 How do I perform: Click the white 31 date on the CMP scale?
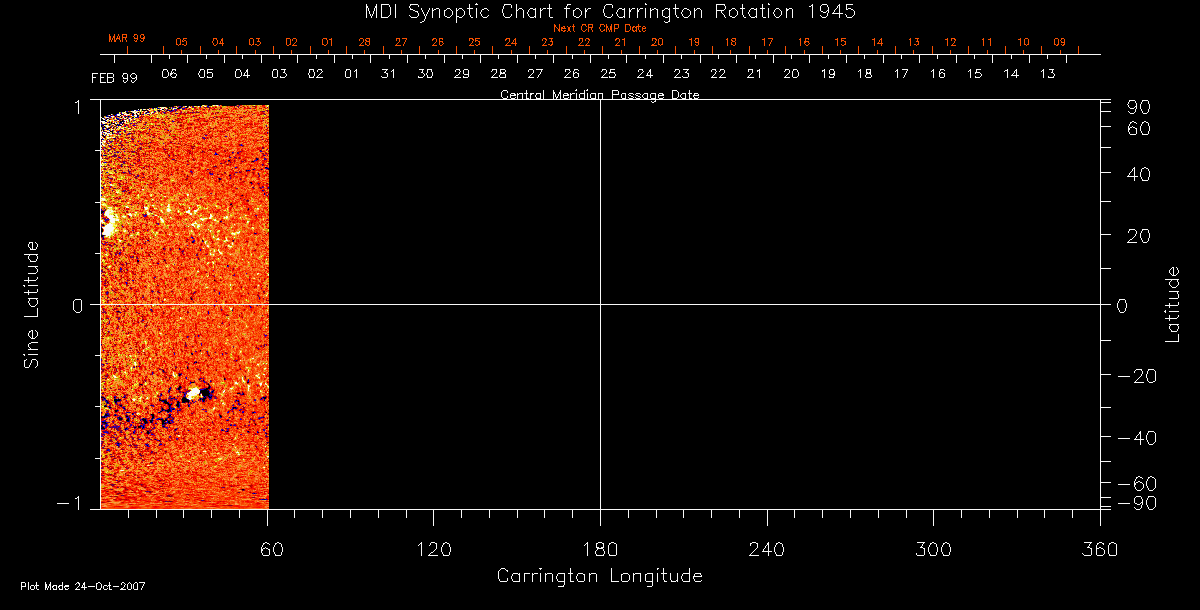[x=388, y=74]
